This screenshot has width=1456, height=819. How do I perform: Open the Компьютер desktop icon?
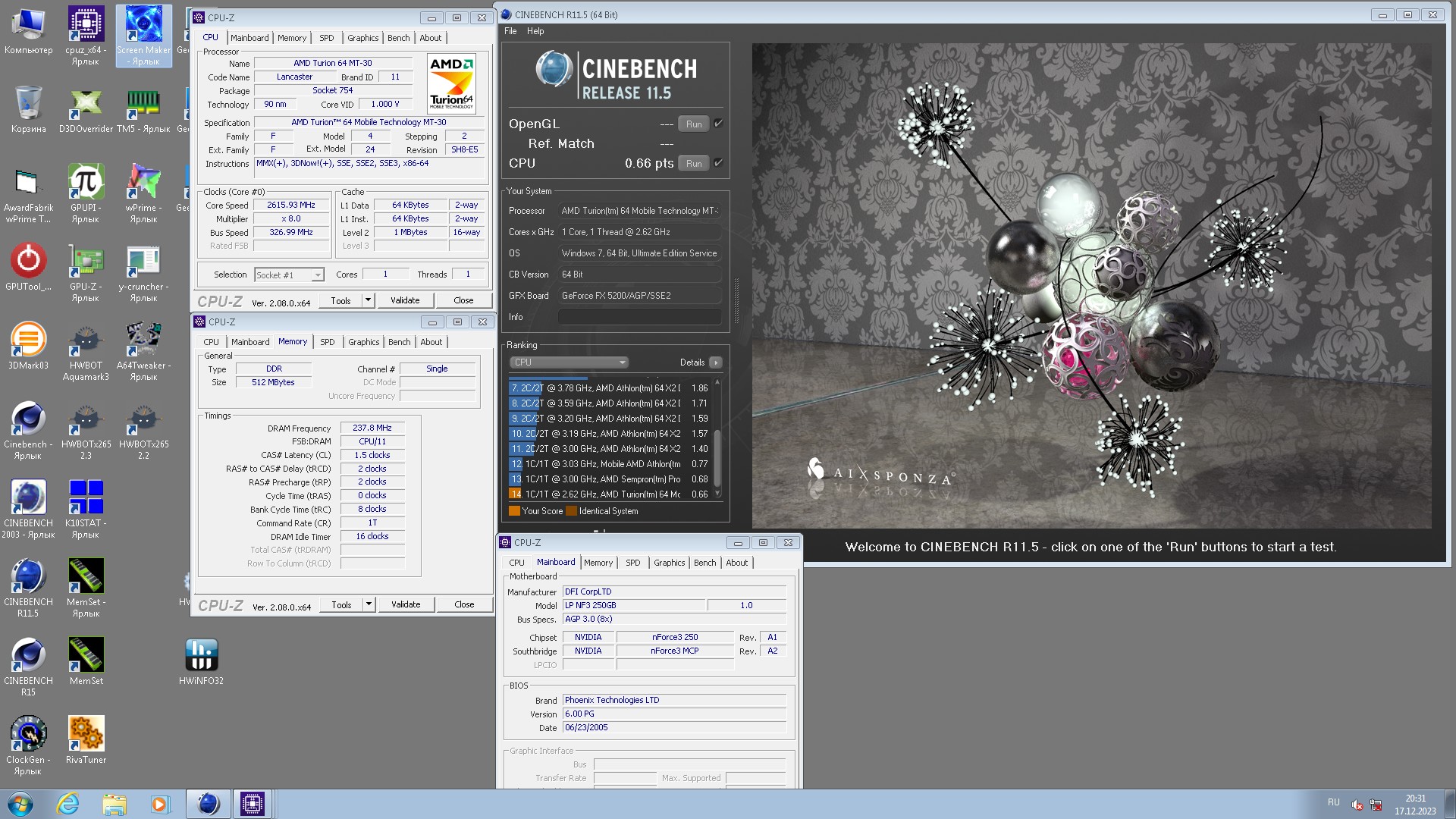tap(28, 32)
